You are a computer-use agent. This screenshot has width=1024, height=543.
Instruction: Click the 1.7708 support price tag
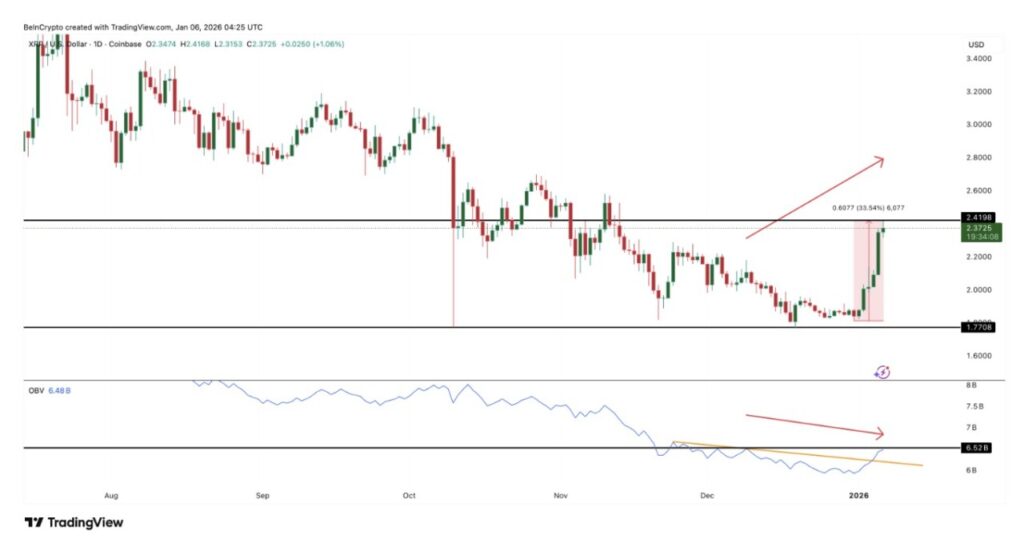[x=978, y=327]
